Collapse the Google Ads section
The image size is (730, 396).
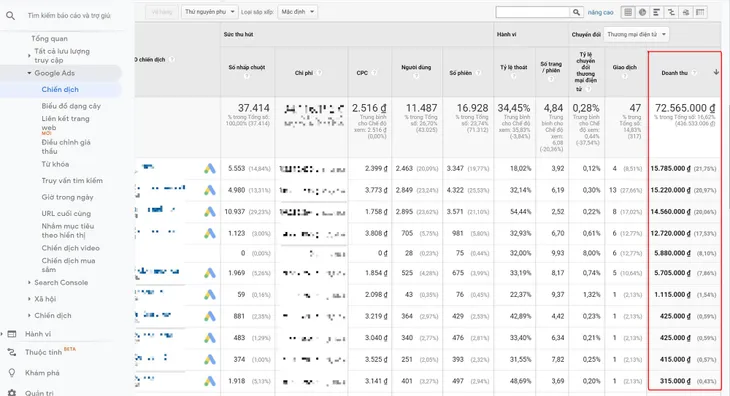(x=29, y=73)
